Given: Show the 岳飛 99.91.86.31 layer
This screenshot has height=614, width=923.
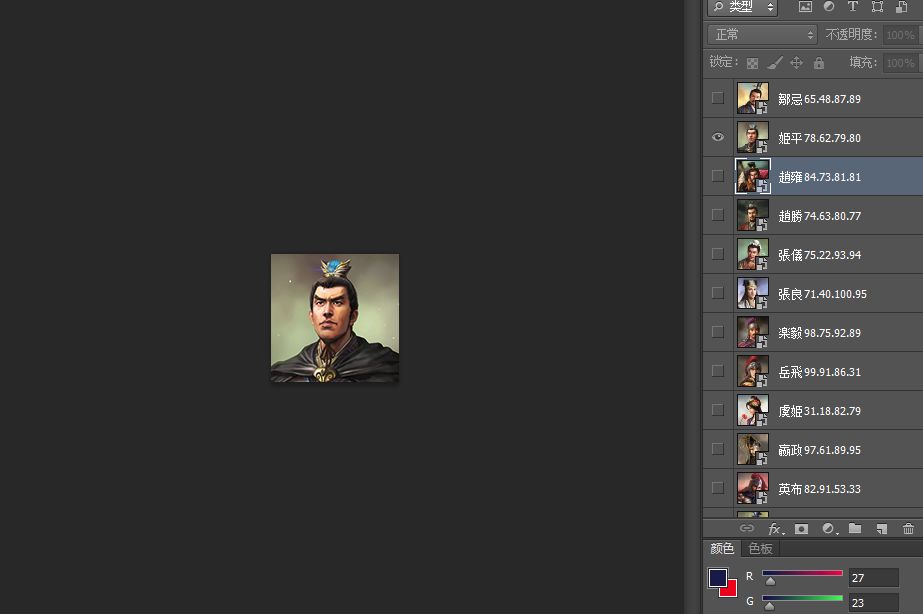Looking at the screenshot, I should [x=718, y=370].
